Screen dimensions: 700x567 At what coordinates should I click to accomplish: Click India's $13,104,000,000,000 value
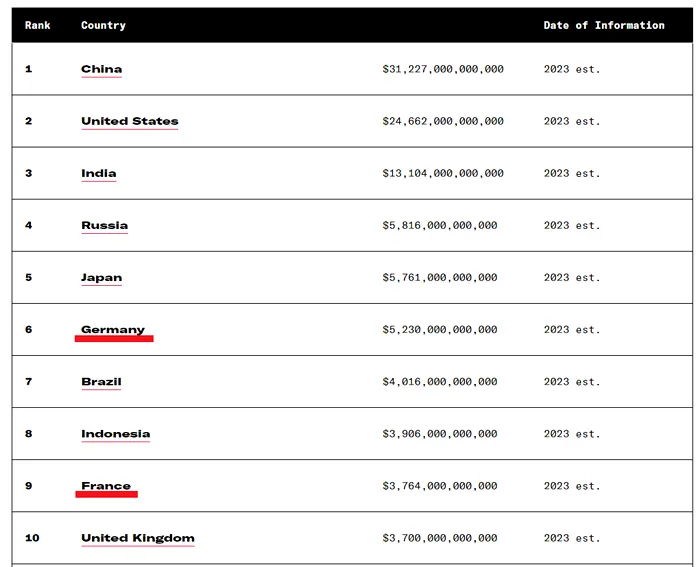443,173
